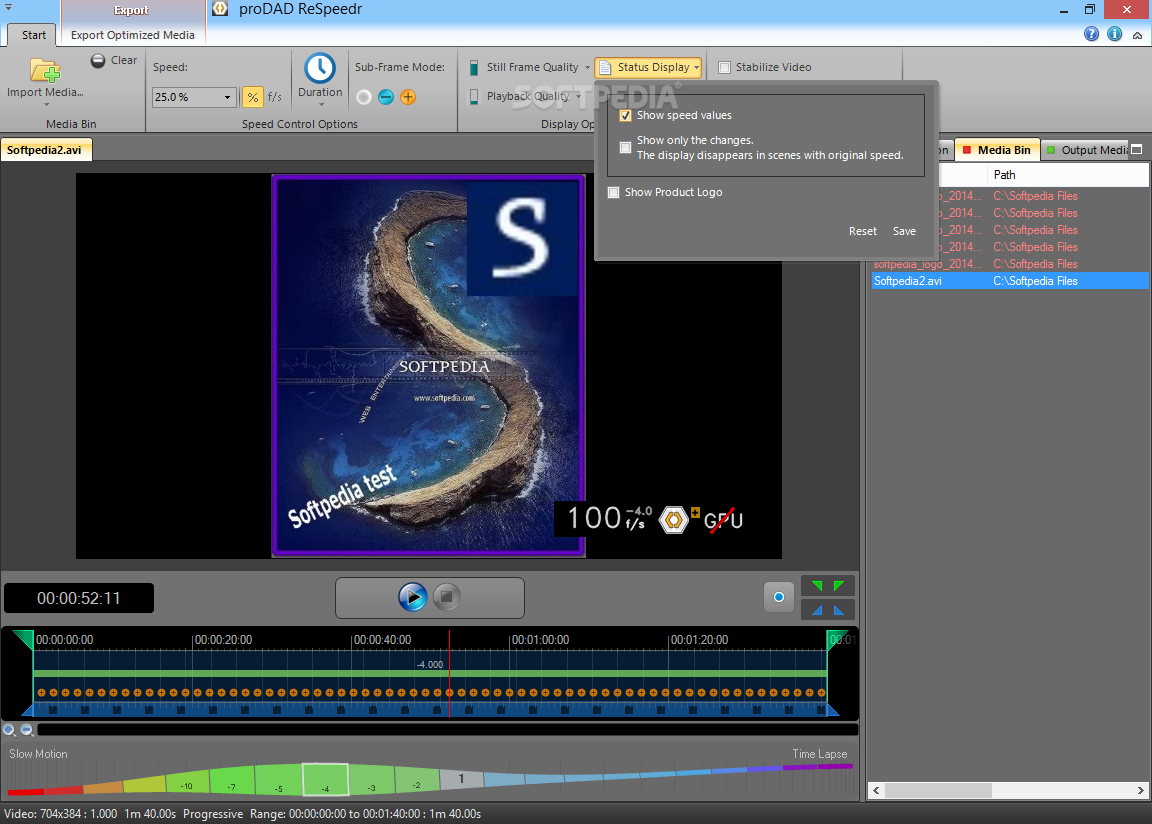Select the -4 speed segment on slider
1152x824 pixels.
pyautogui.click(x=325, y=780)
